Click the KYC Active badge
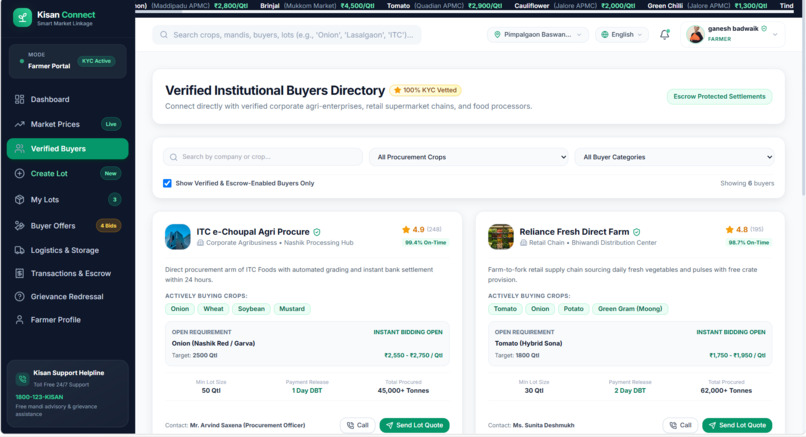The image size is (806, 437). [x=96, y=61]
